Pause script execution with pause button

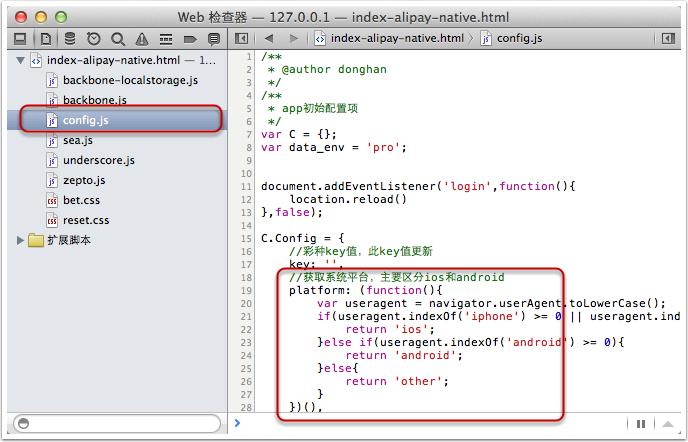(641, 424)
